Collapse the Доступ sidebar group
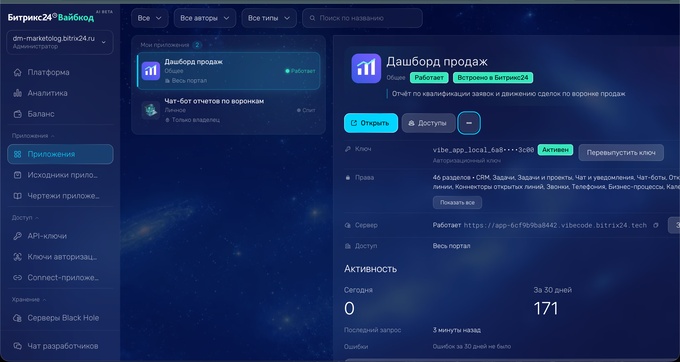The image size is (680, 362). pyautogui.click(x=25, y=218)
